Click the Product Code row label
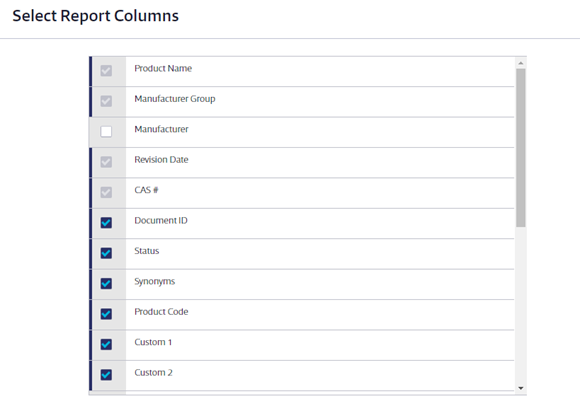Screen dimensions: 580x406 [x=161, y=312]
